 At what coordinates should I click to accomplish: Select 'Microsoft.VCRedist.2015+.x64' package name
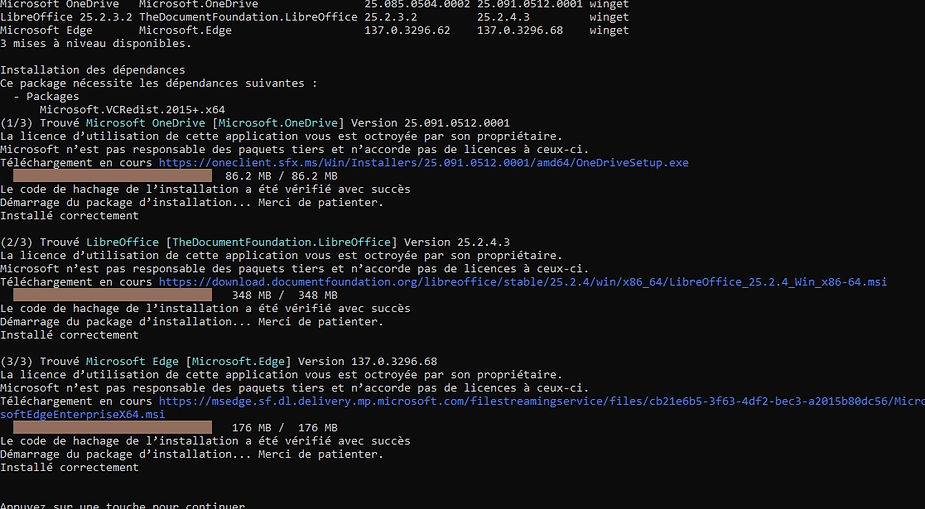(132, 110)
